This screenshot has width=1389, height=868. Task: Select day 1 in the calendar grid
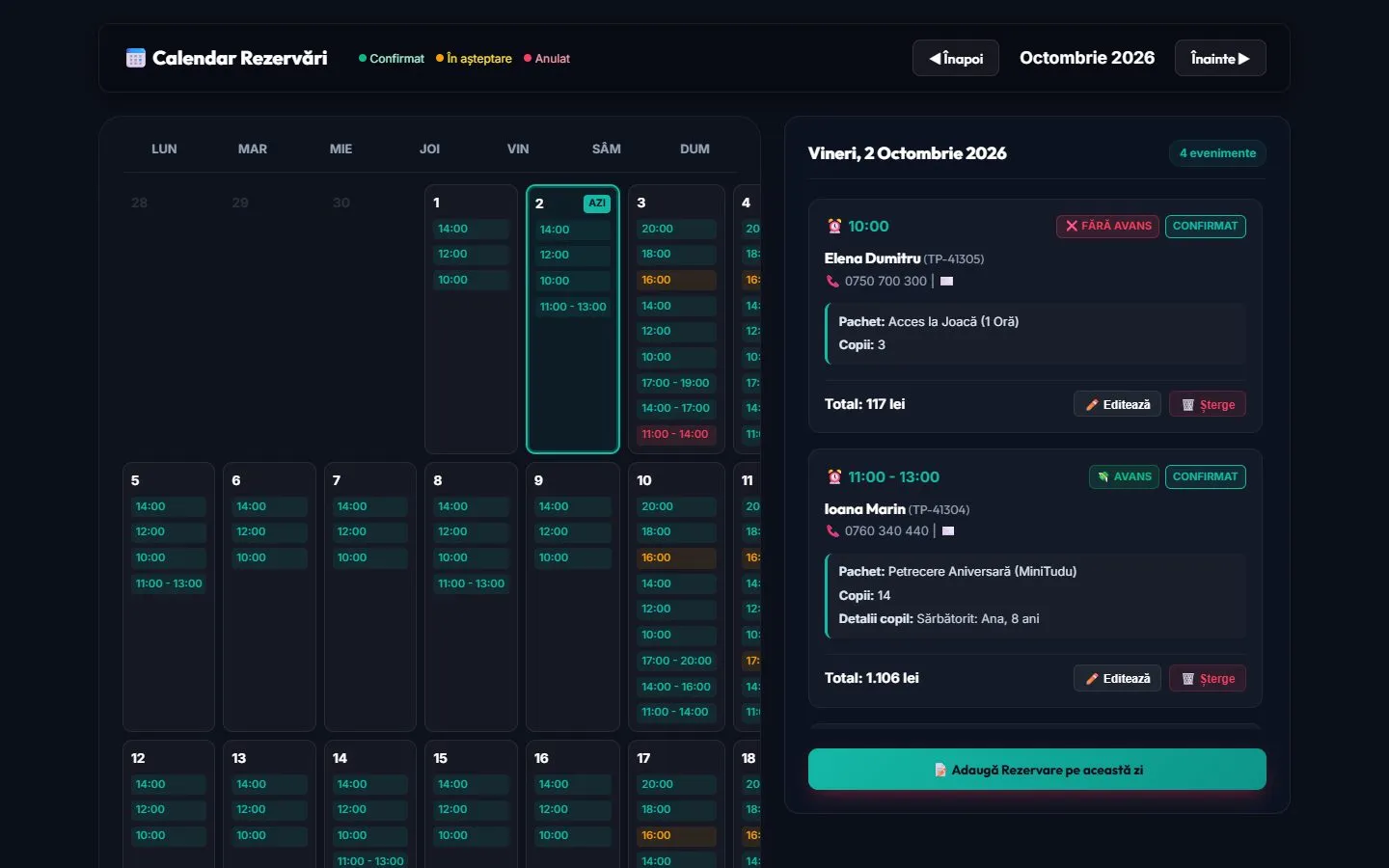[x=472, y=319]
